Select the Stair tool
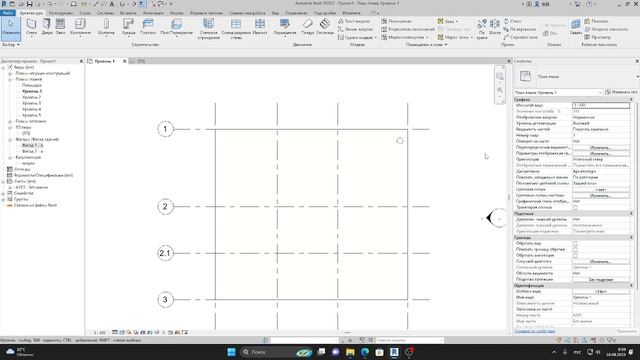The height and width of the screenshot is (360, 640). click(x=325, y=27)
